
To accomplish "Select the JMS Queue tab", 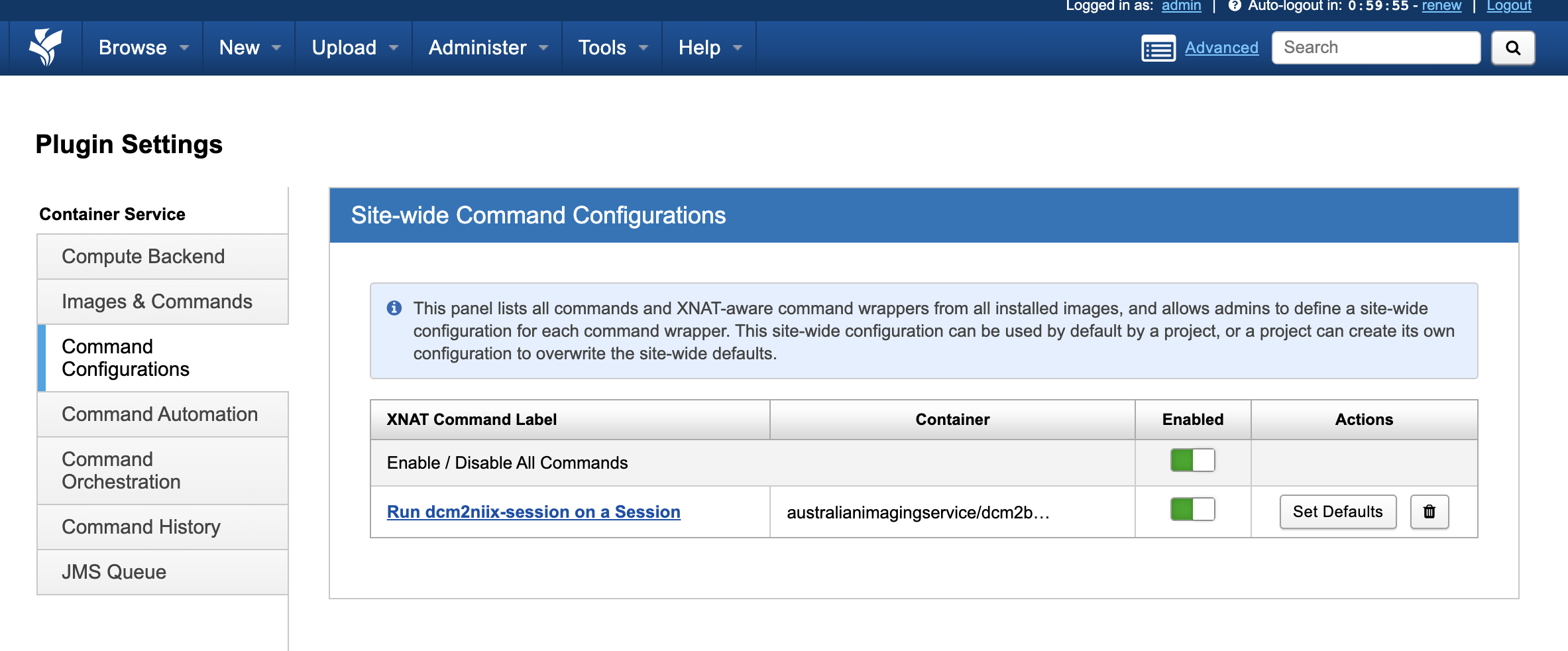I will pos(163,572).
